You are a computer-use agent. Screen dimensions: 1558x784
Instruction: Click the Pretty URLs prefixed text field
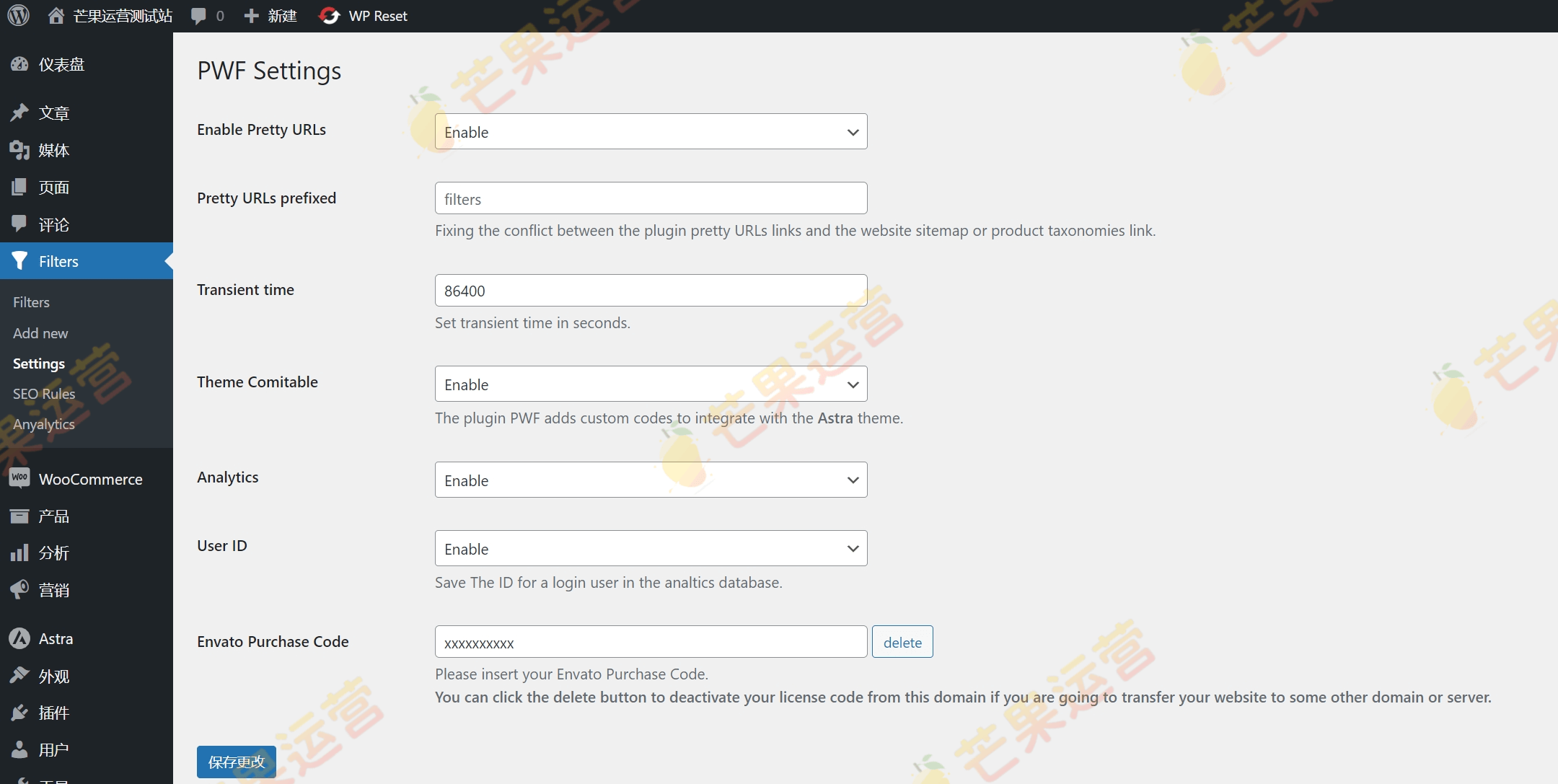[x=650, y=198]
